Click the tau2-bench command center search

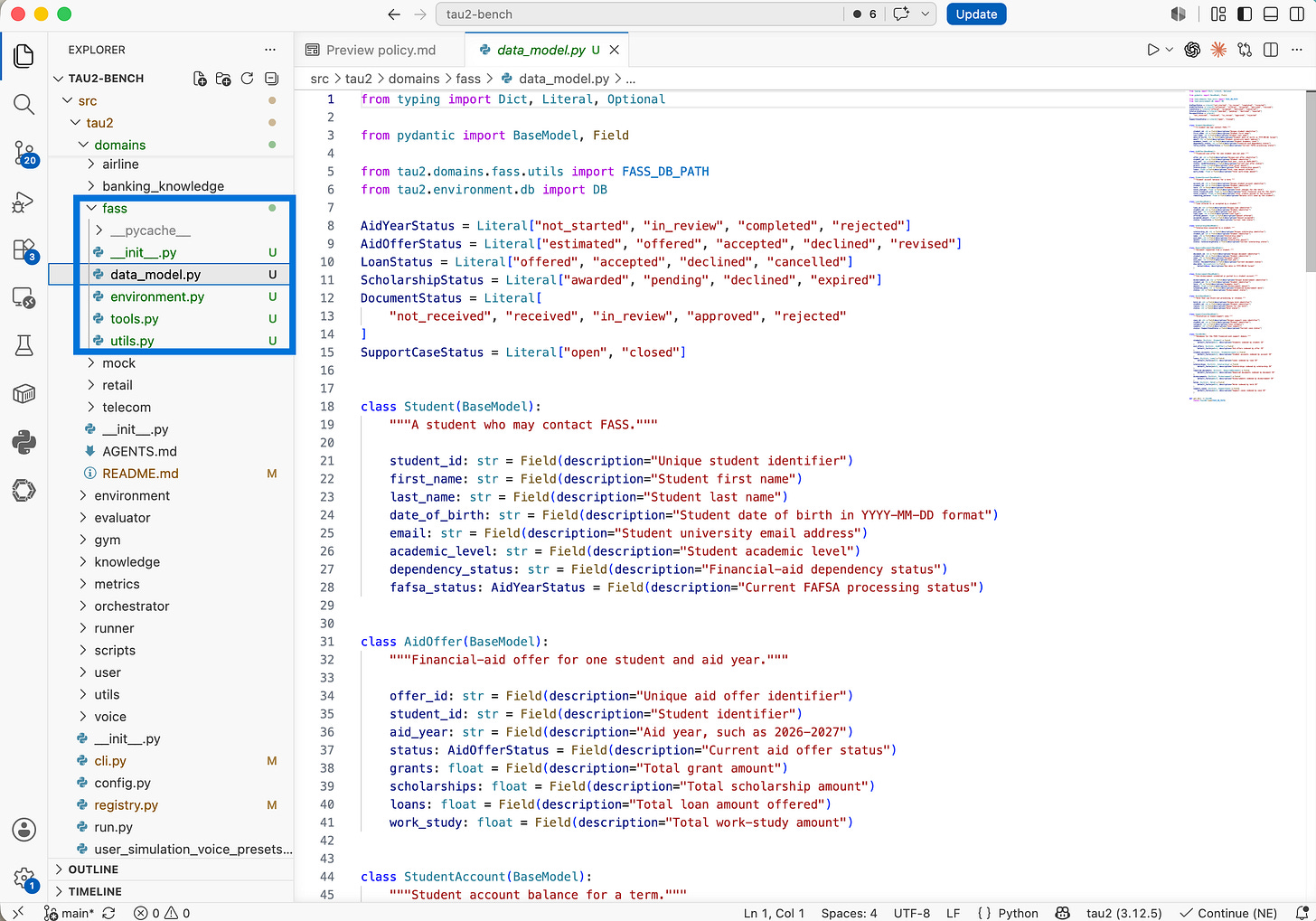[639, 14]
